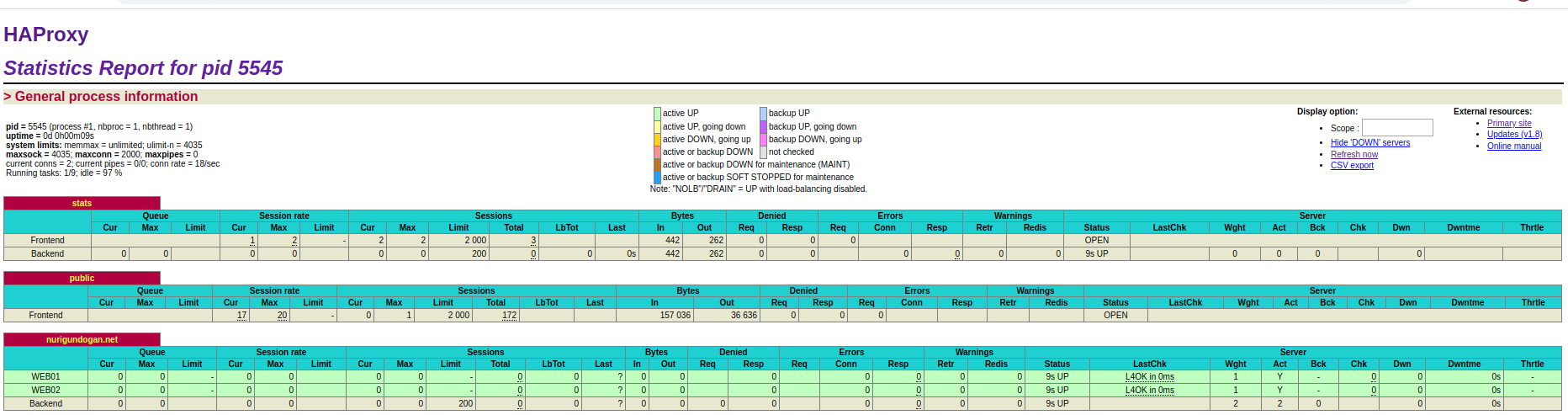The image size is (1568, 415).
Task: Click WEB01's L4OK in 0ms check result
Action: pyautogui.click(x=1149, y=377)
